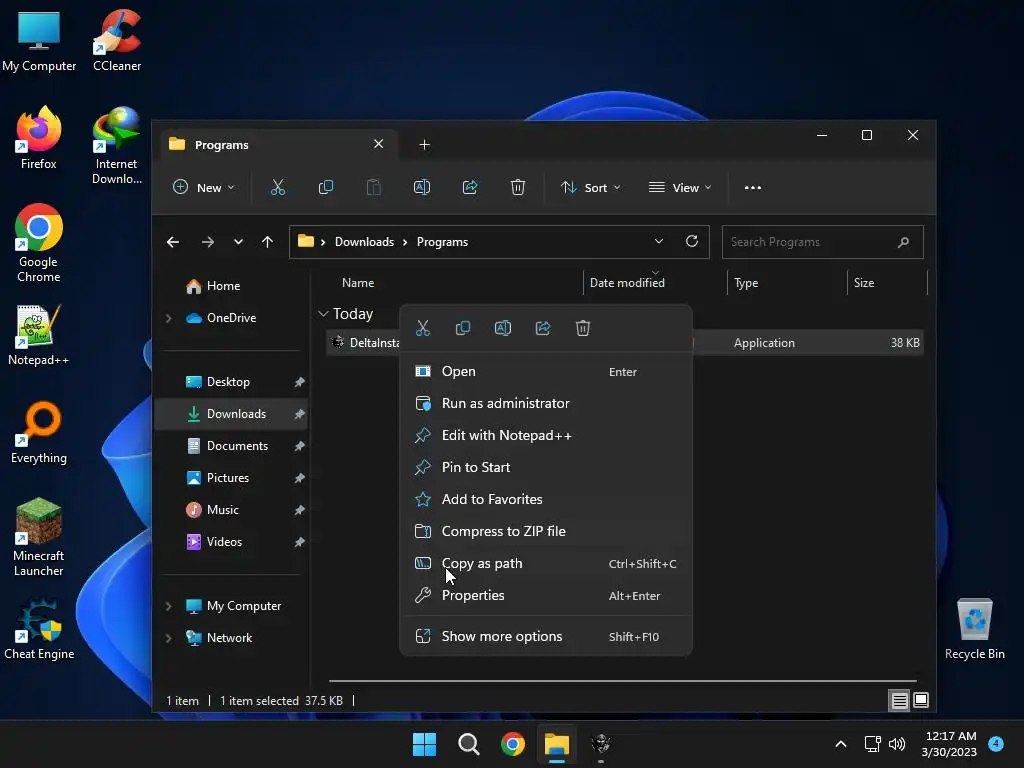Open the Recycle Bin on the desktop
Viewport: 1024px width, 768px height.
click(974, 628)
